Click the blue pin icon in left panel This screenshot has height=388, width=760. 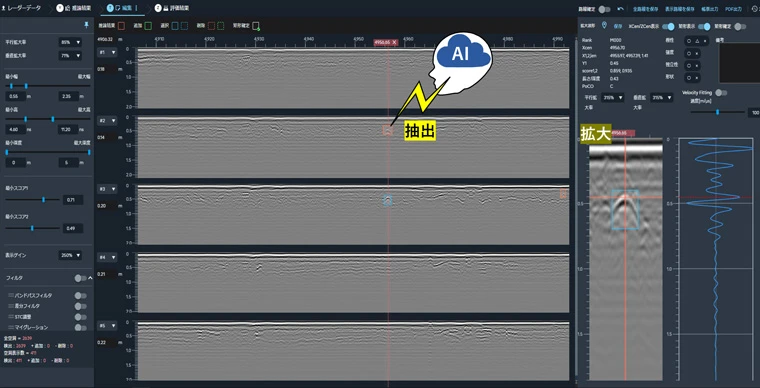coord(86,25)
